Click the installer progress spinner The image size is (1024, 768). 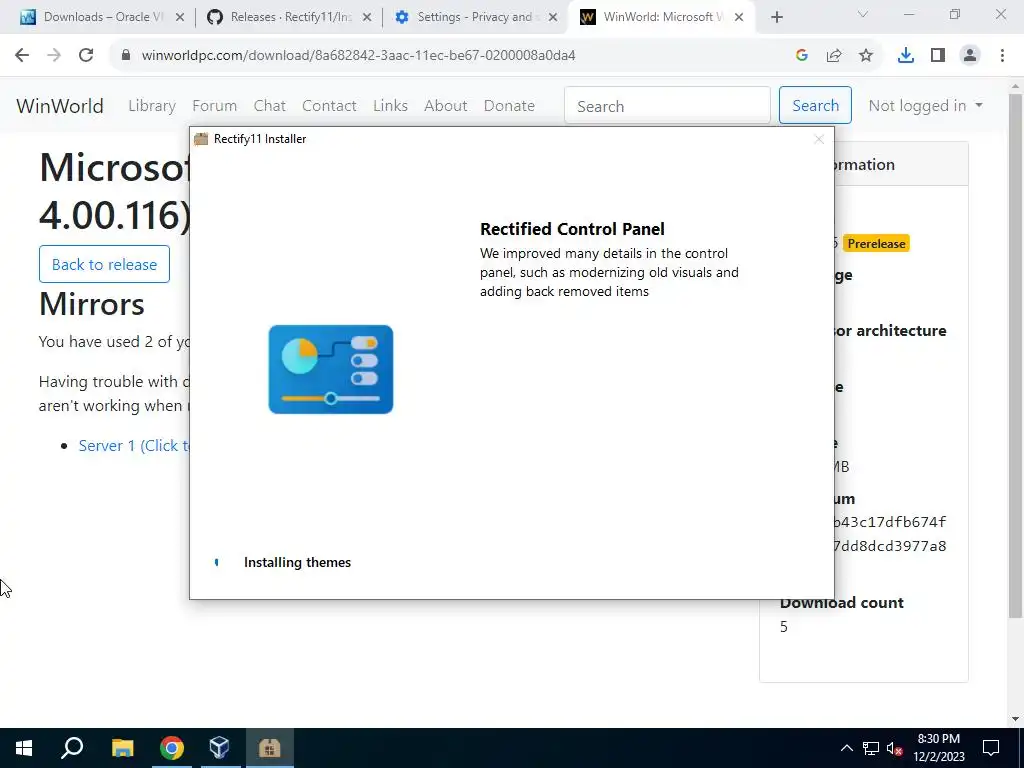pyautogui.click(x=217, y=562)
